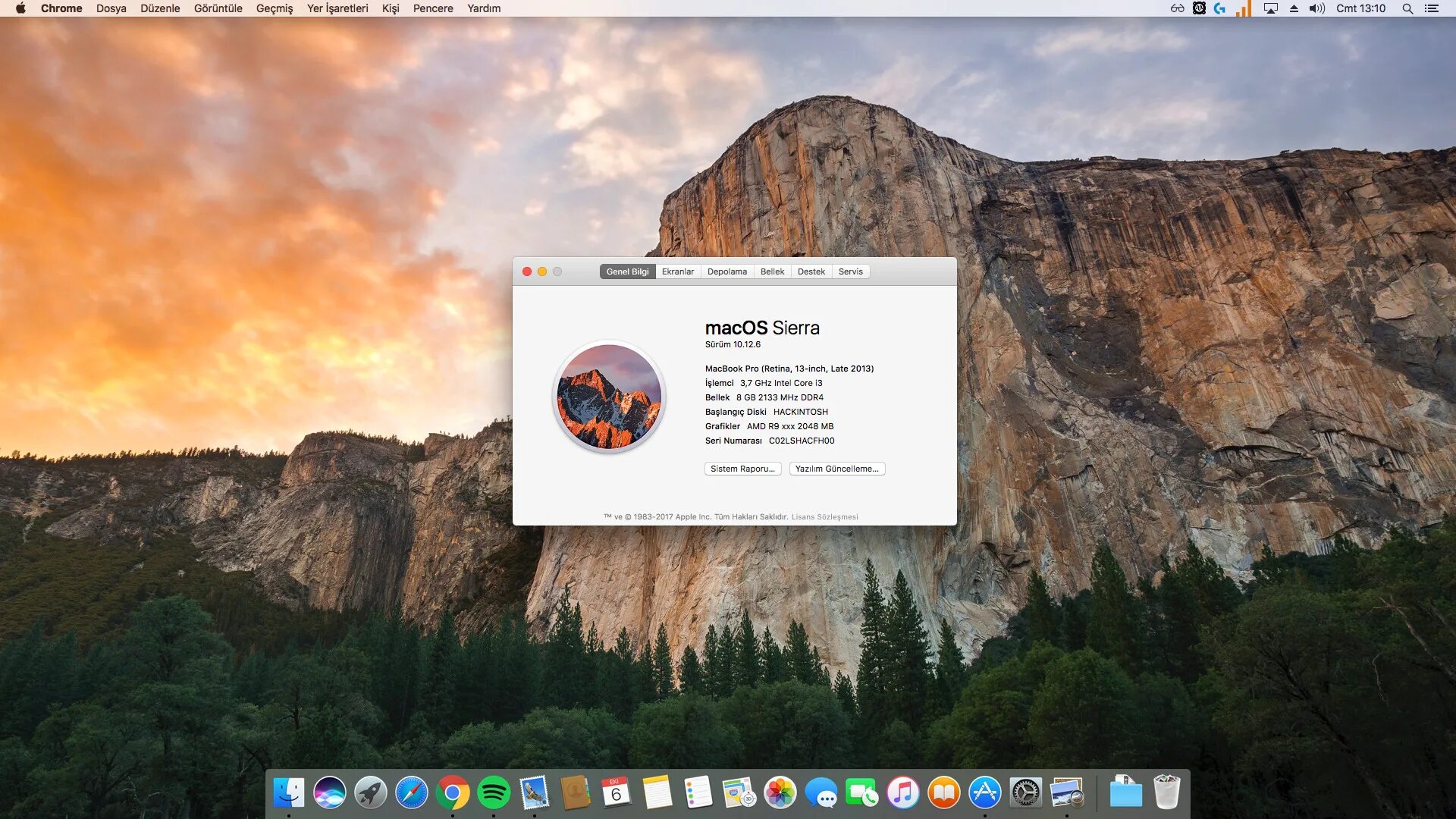Click the Sistem Raporu button

[742, 469]
